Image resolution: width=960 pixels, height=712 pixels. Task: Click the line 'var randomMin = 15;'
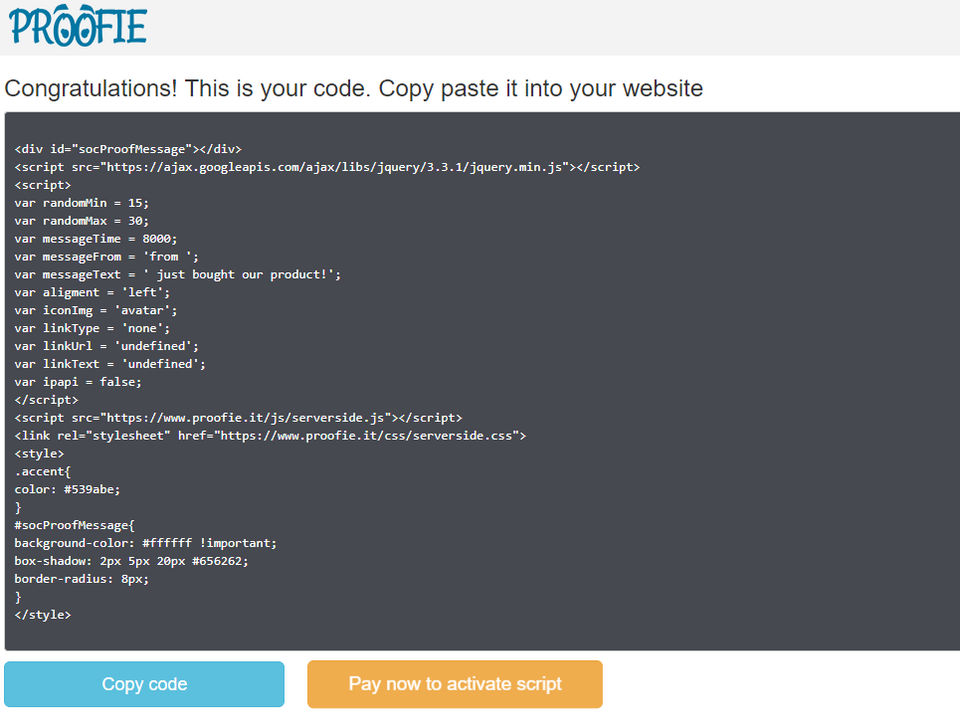81,203
